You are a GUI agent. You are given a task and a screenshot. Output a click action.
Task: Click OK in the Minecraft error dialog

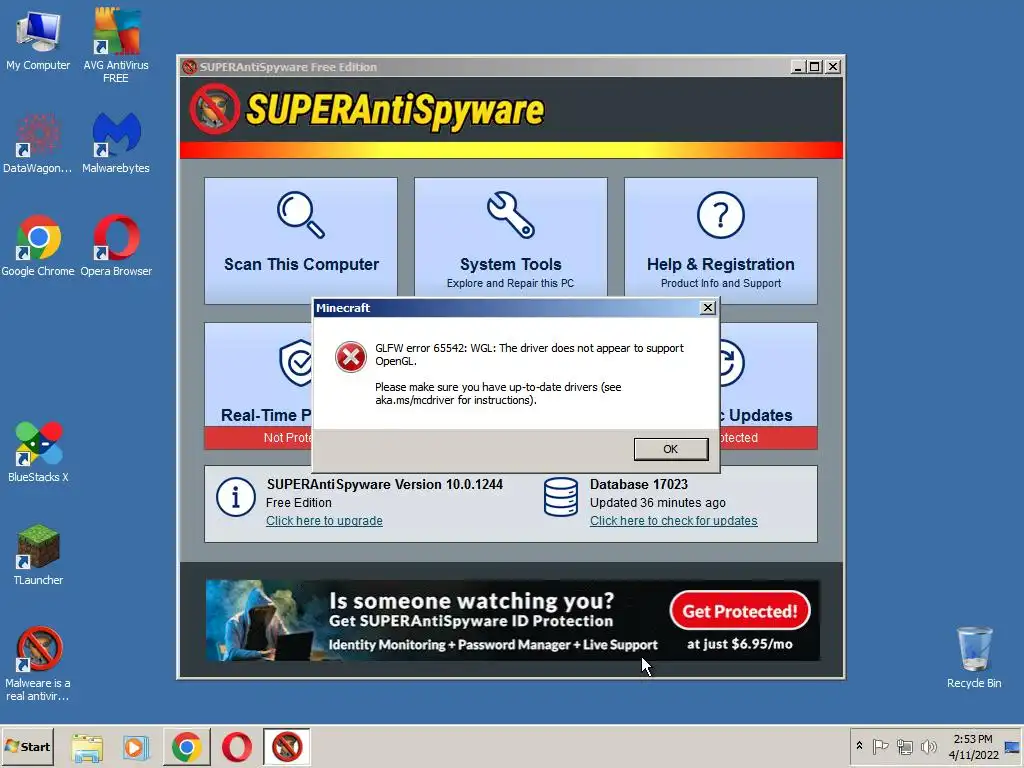click(671, 449)
